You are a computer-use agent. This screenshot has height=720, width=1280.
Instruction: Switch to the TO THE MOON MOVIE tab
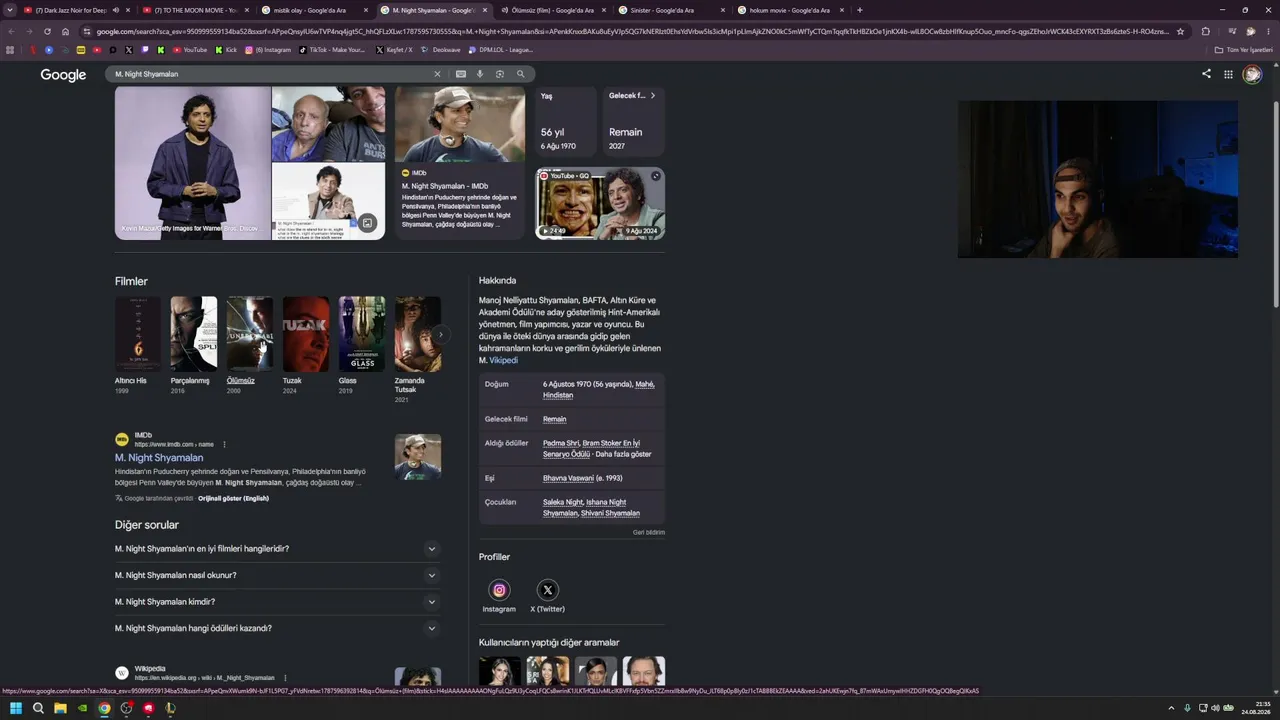pos(195,10)
